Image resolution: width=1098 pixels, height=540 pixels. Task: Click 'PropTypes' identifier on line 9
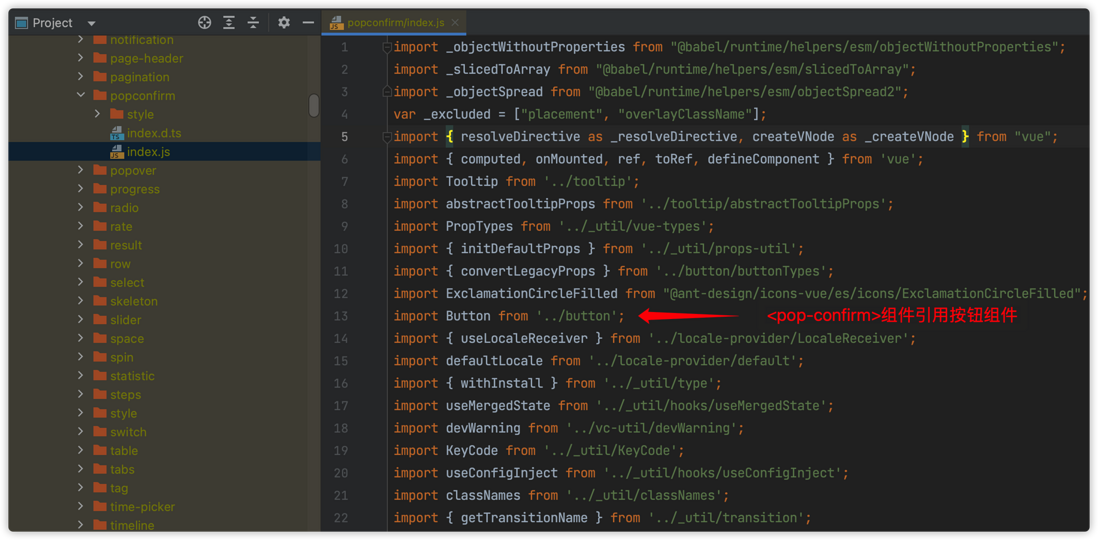(x=480, y=226)
